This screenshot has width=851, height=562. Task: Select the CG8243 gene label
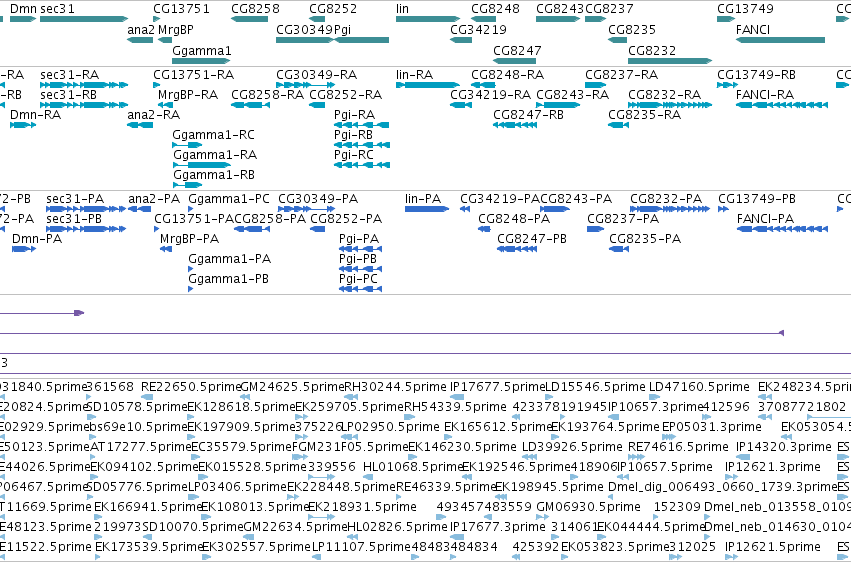pos(560,9)
